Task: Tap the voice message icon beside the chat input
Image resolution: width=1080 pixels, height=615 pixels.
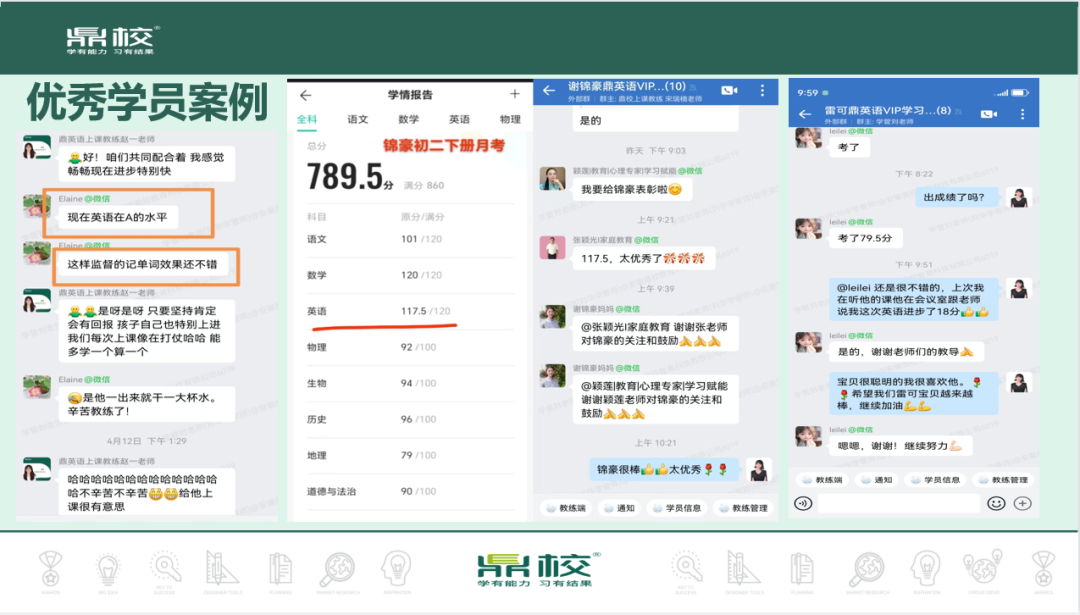Action: [x=803, y=503]
